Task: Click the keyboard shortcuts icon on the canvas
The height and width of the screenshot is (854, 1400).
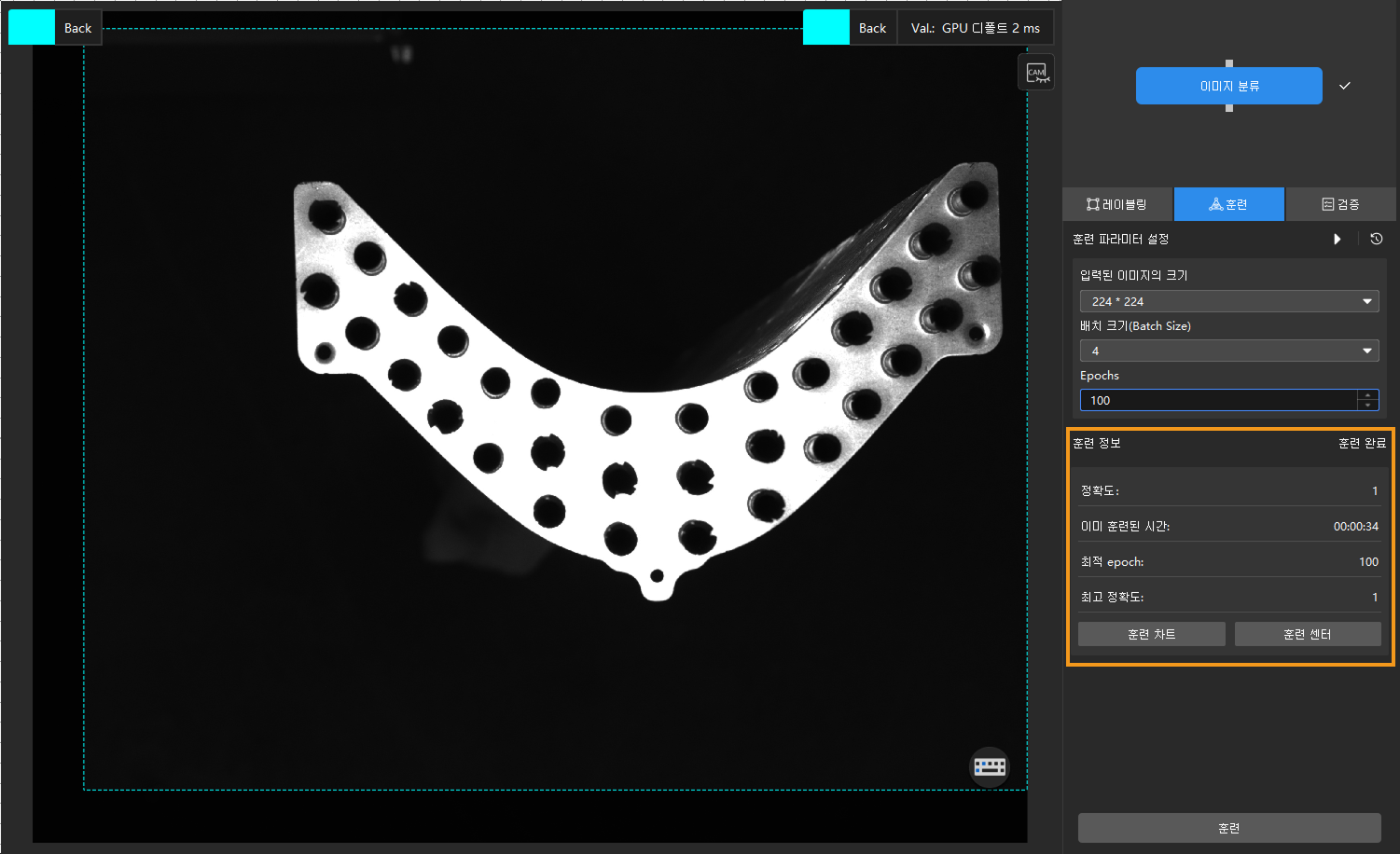Action: [x=990, y=766]
